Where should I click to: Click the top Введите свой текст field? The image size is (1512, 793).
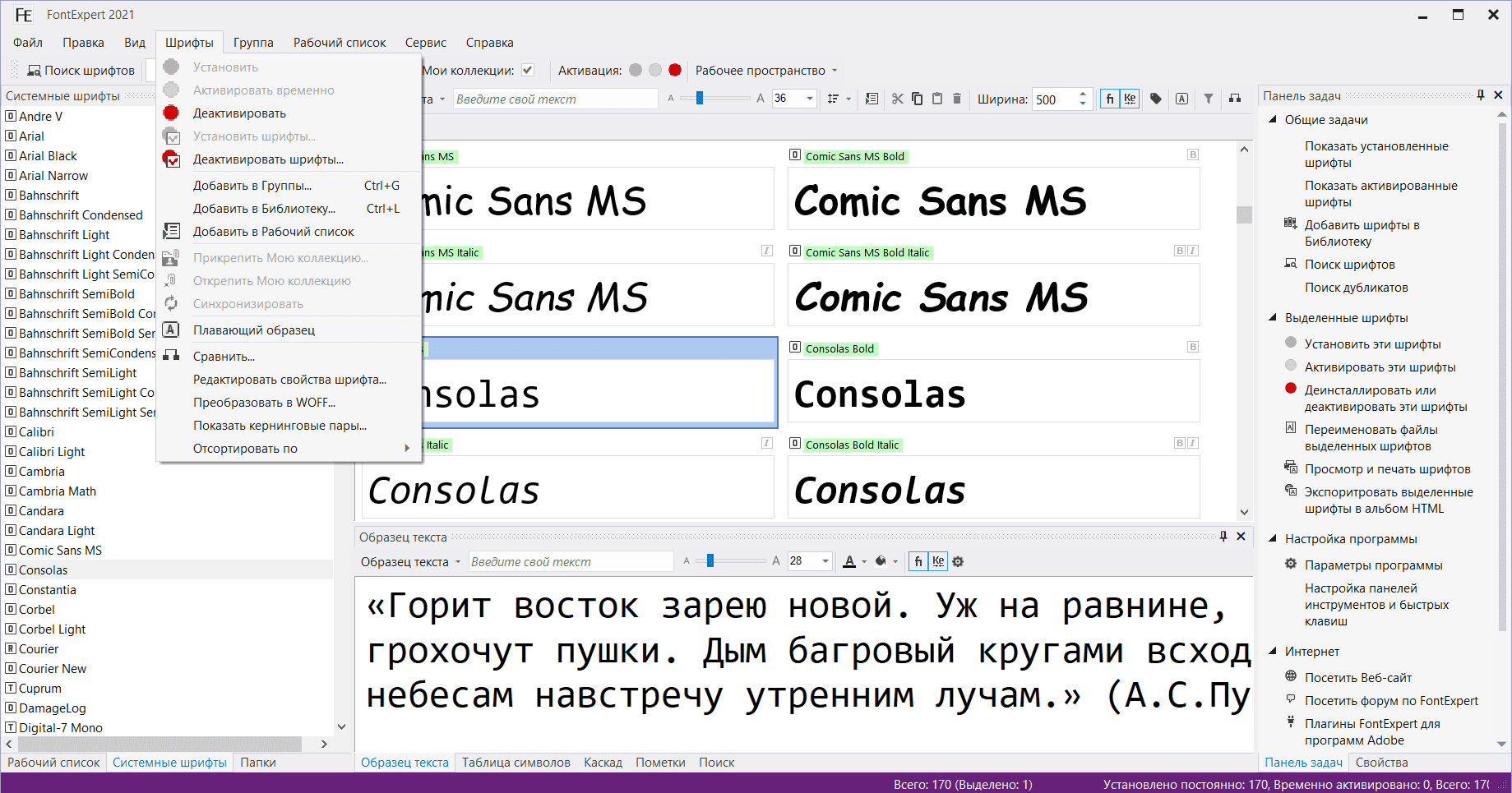click(x=555, y=99)
